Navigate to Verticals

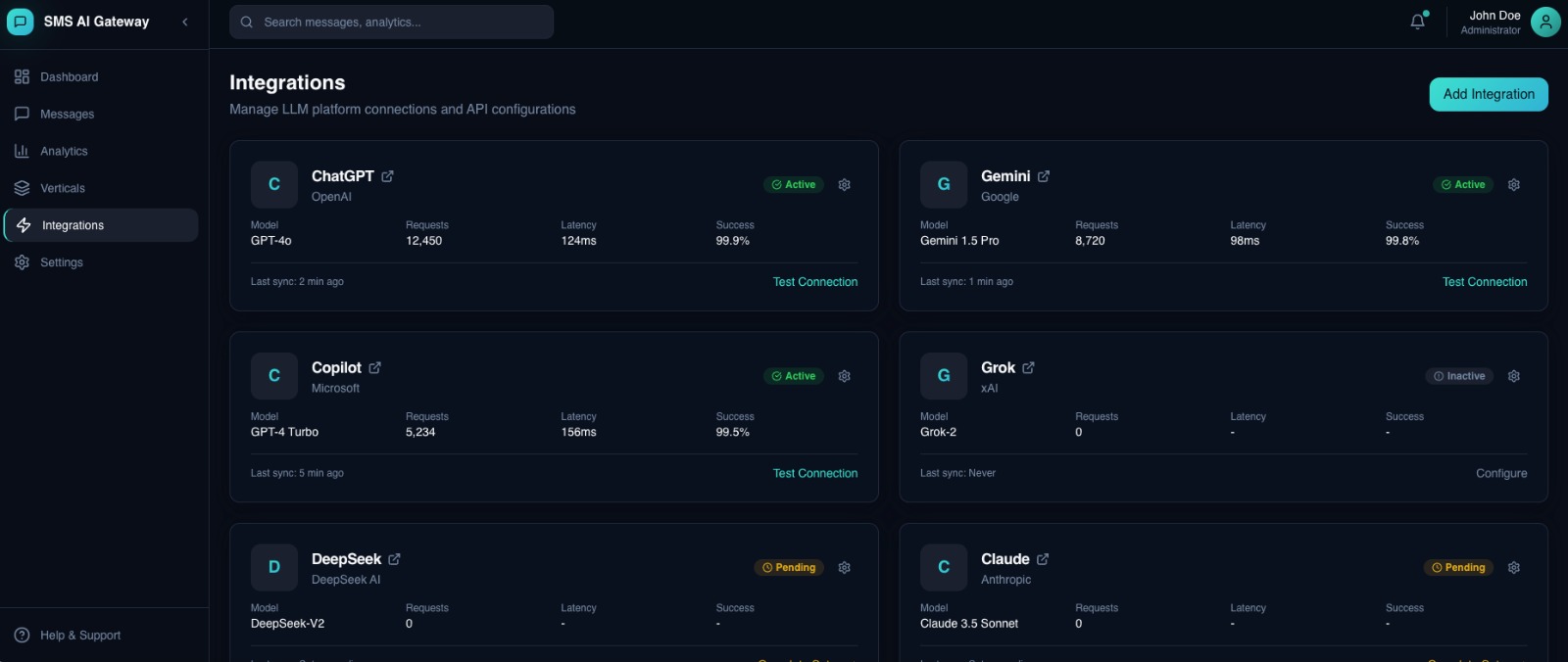(x=101, y=188)
